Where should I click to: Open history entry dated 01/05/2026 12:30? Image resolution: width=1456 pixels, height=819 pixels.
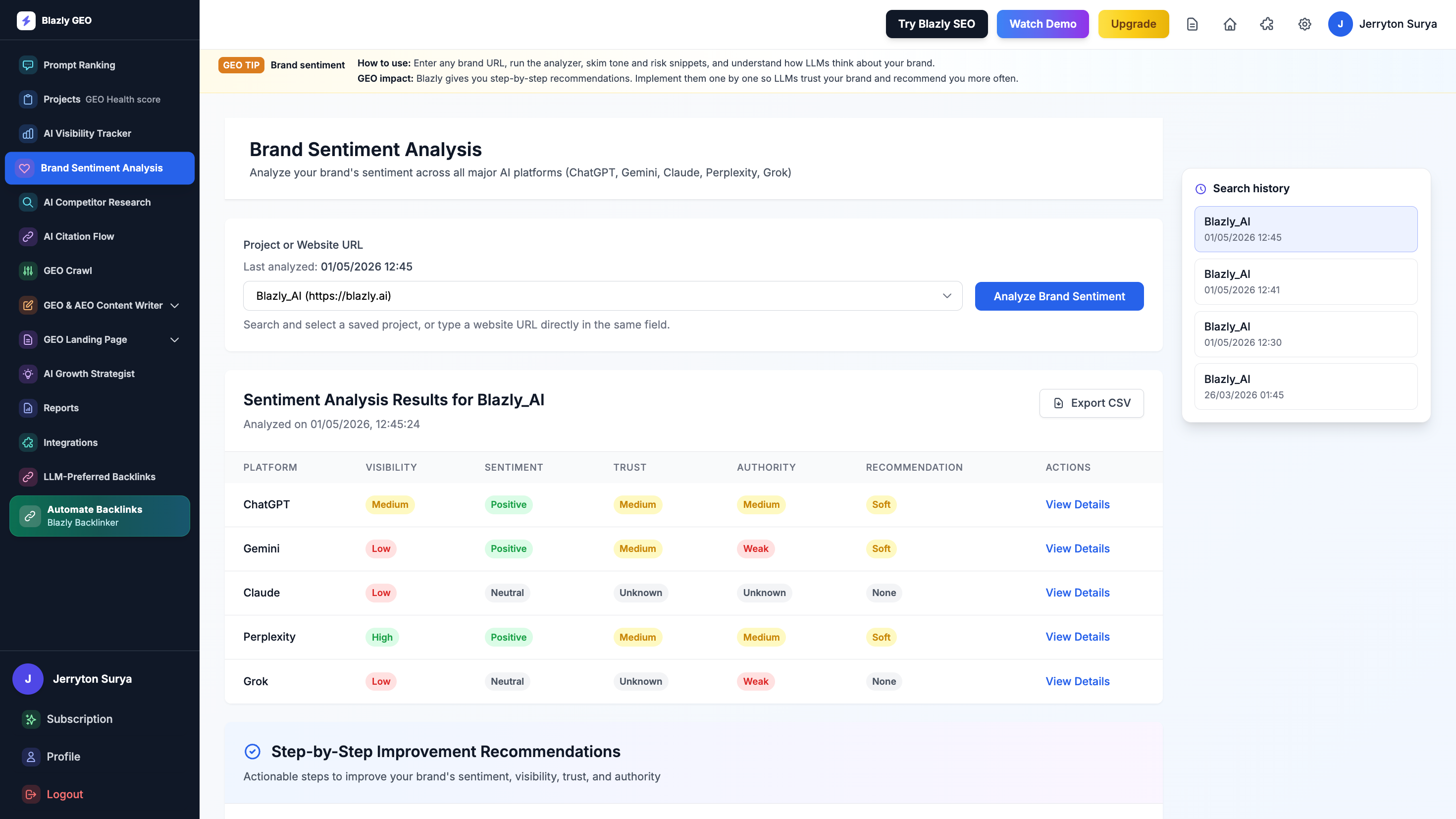click(x=1305, y=334)
